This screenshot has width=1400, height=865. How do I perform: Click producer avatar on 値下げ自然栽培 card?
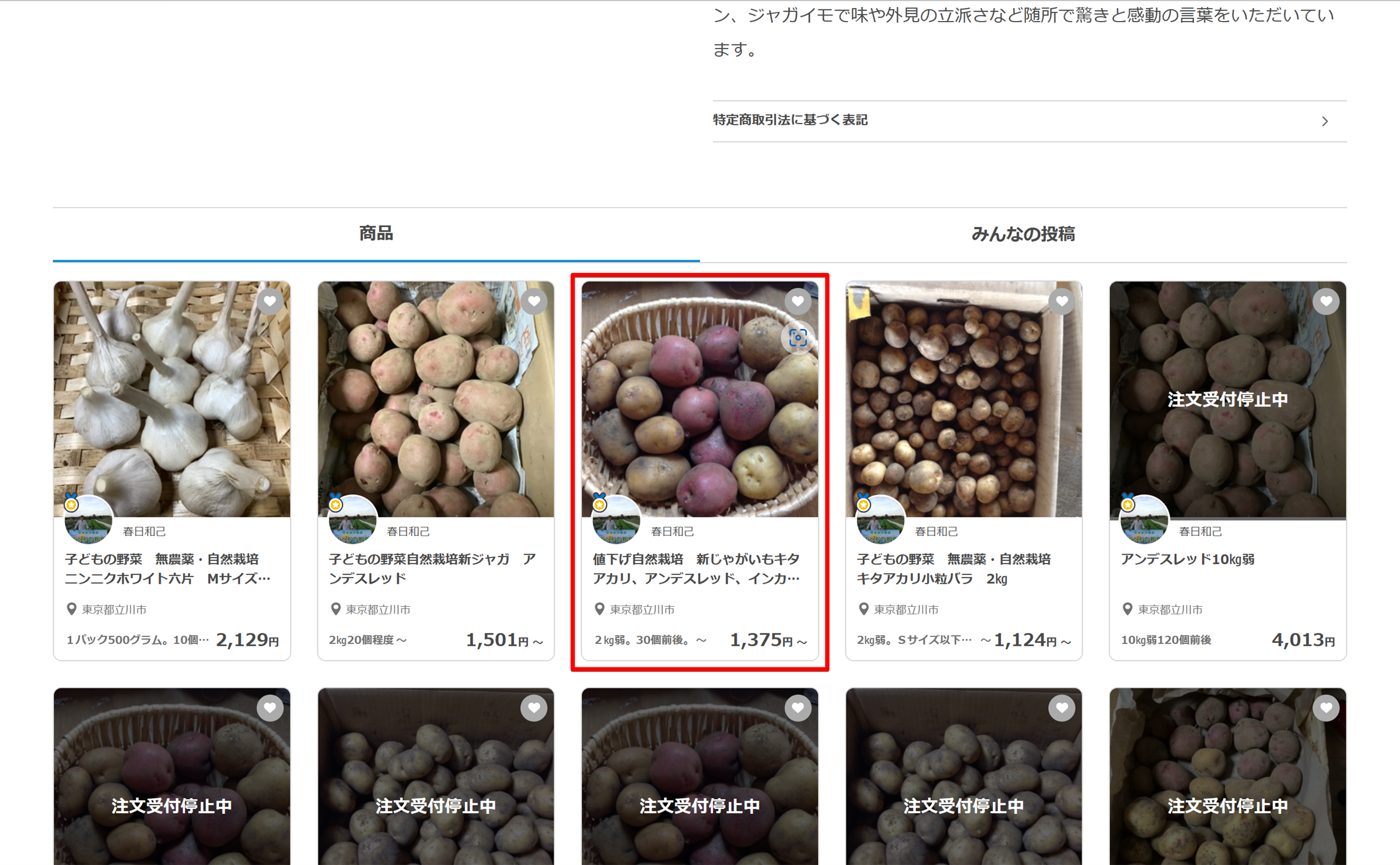pos(617,519)
